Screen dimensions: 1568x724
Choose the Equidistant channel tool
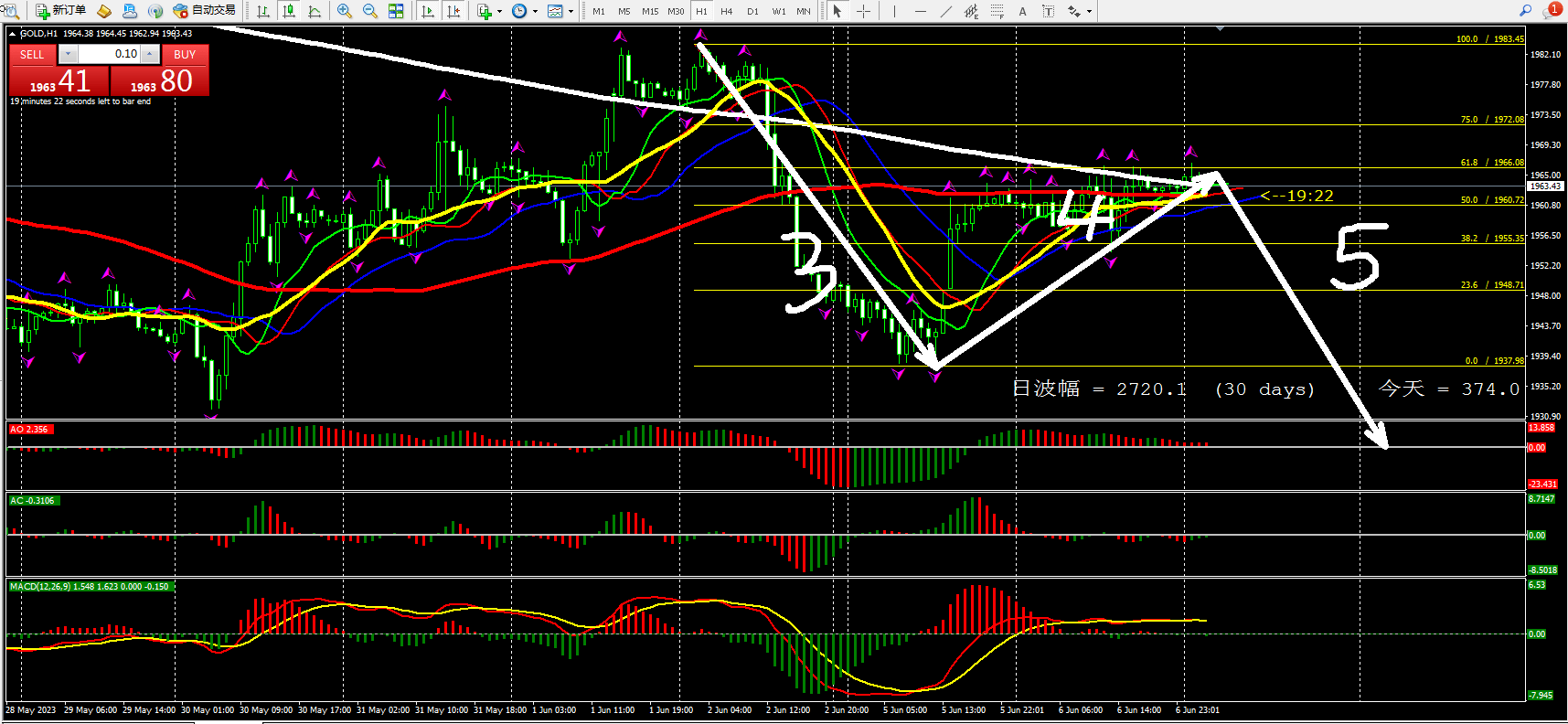[971, 11]
